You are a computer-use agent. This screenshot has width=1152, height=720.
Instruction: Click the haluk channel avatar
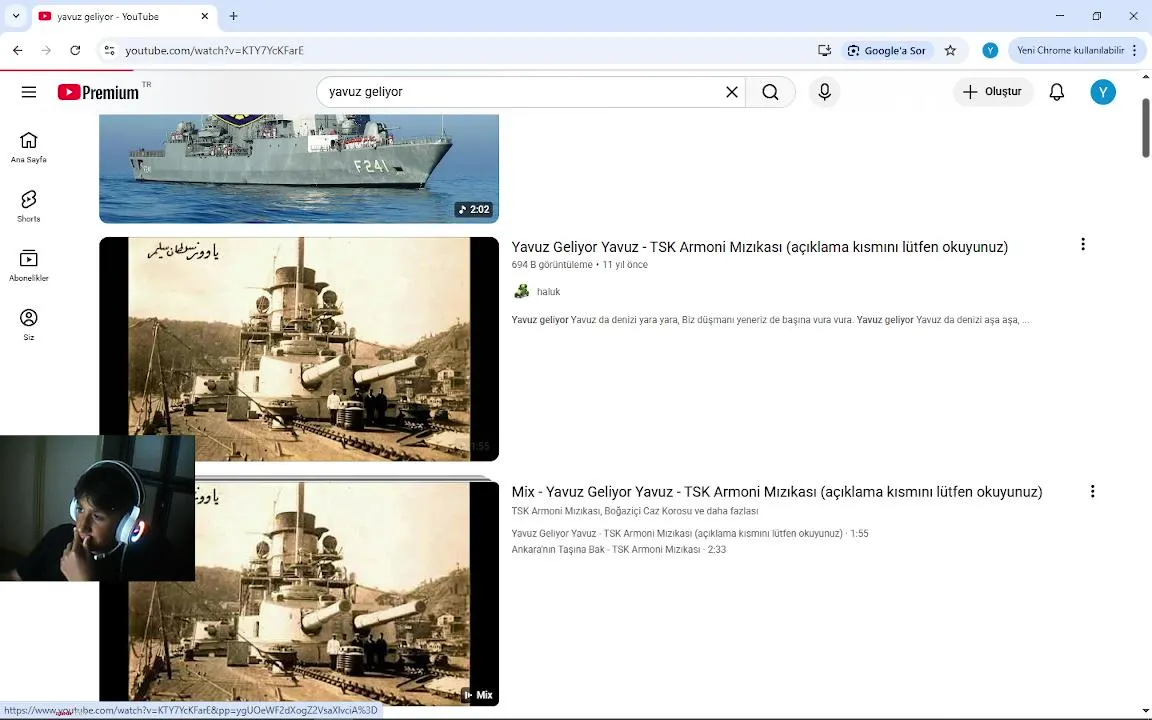point(521,292)
